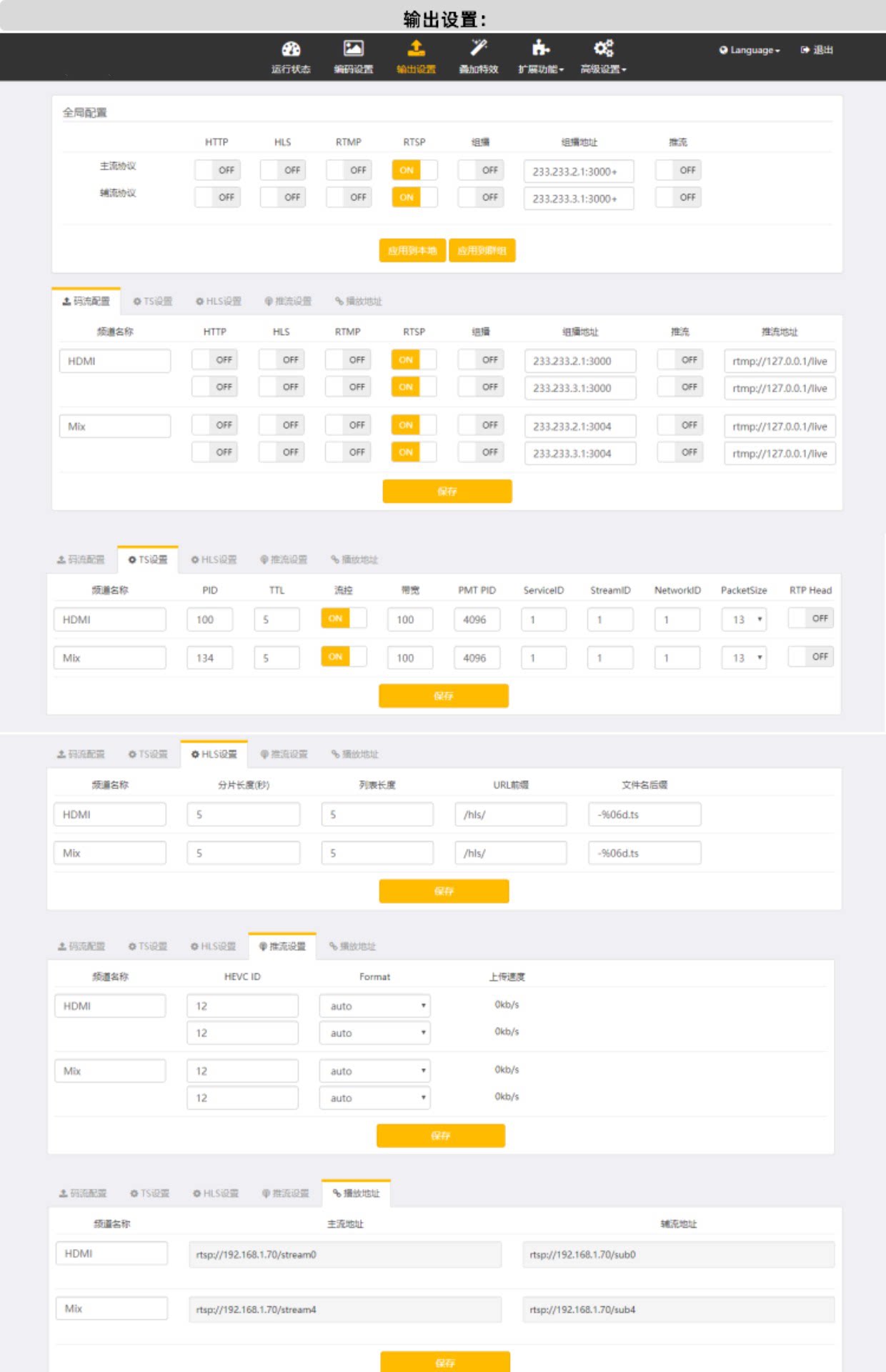
Task: Toggle 主流协议 RTSP switch in 全局配置
Action: 414,170
